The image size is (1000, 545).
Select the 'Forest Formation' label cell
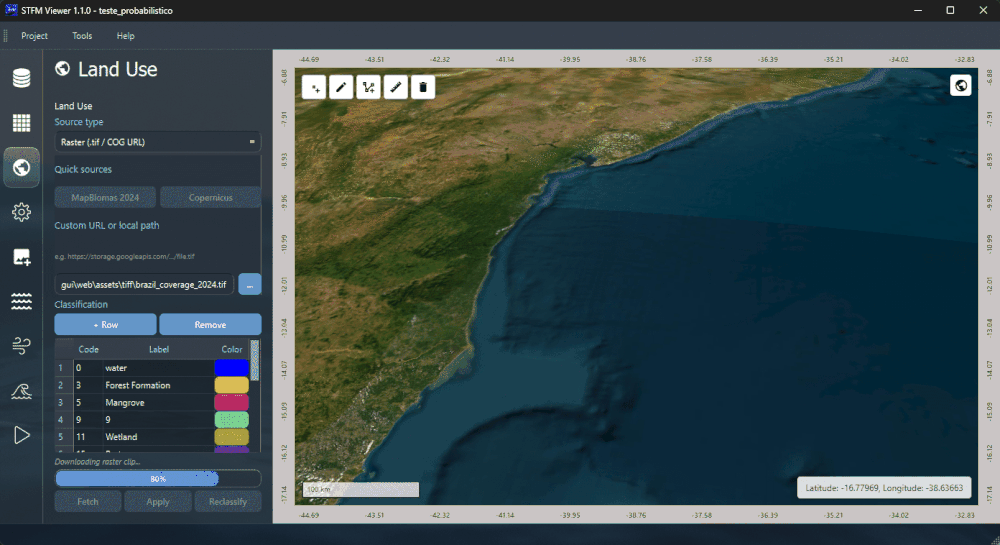158,385
